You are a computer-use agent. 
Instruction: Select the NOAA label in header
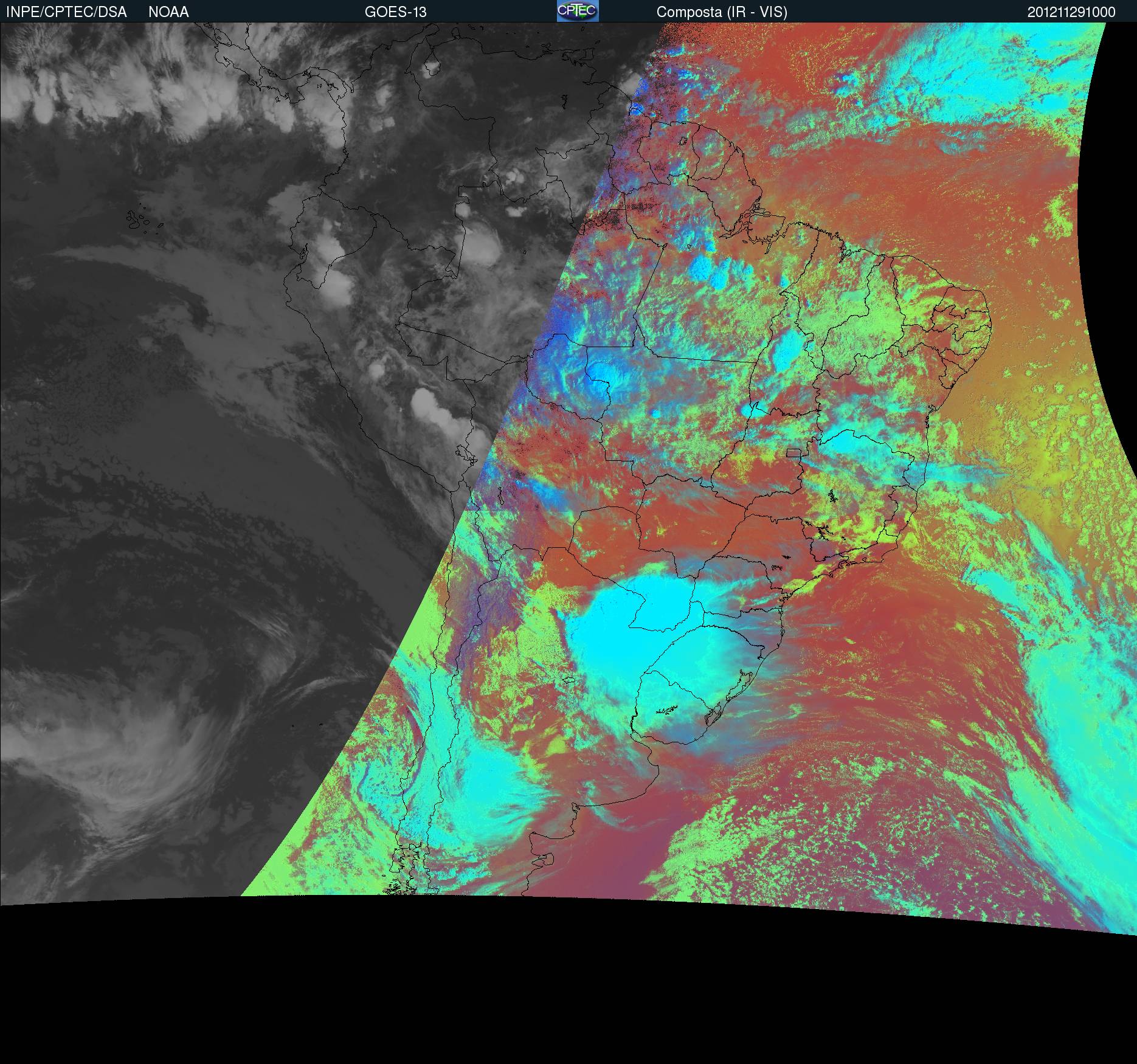click(168, 12)
